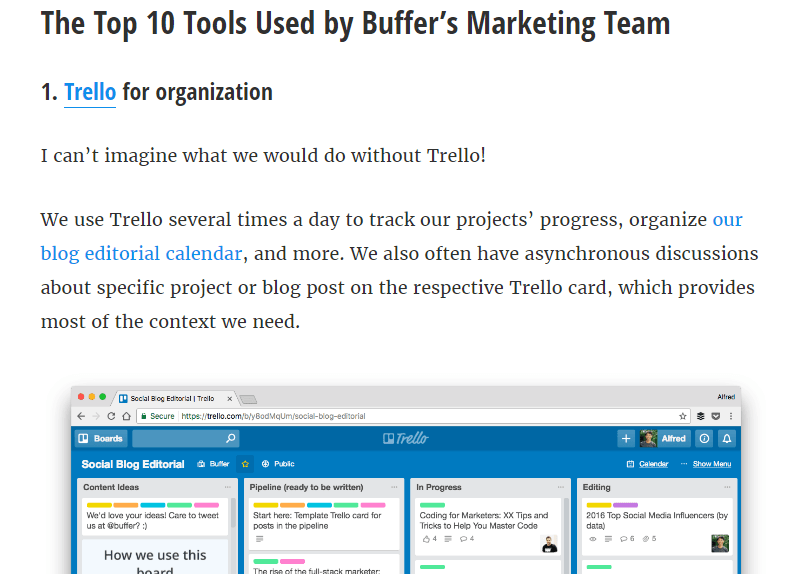This screenshot has height=574, width=785.
Task: Click the Trello search magnifier icon
Action: (x=230, y=438)
